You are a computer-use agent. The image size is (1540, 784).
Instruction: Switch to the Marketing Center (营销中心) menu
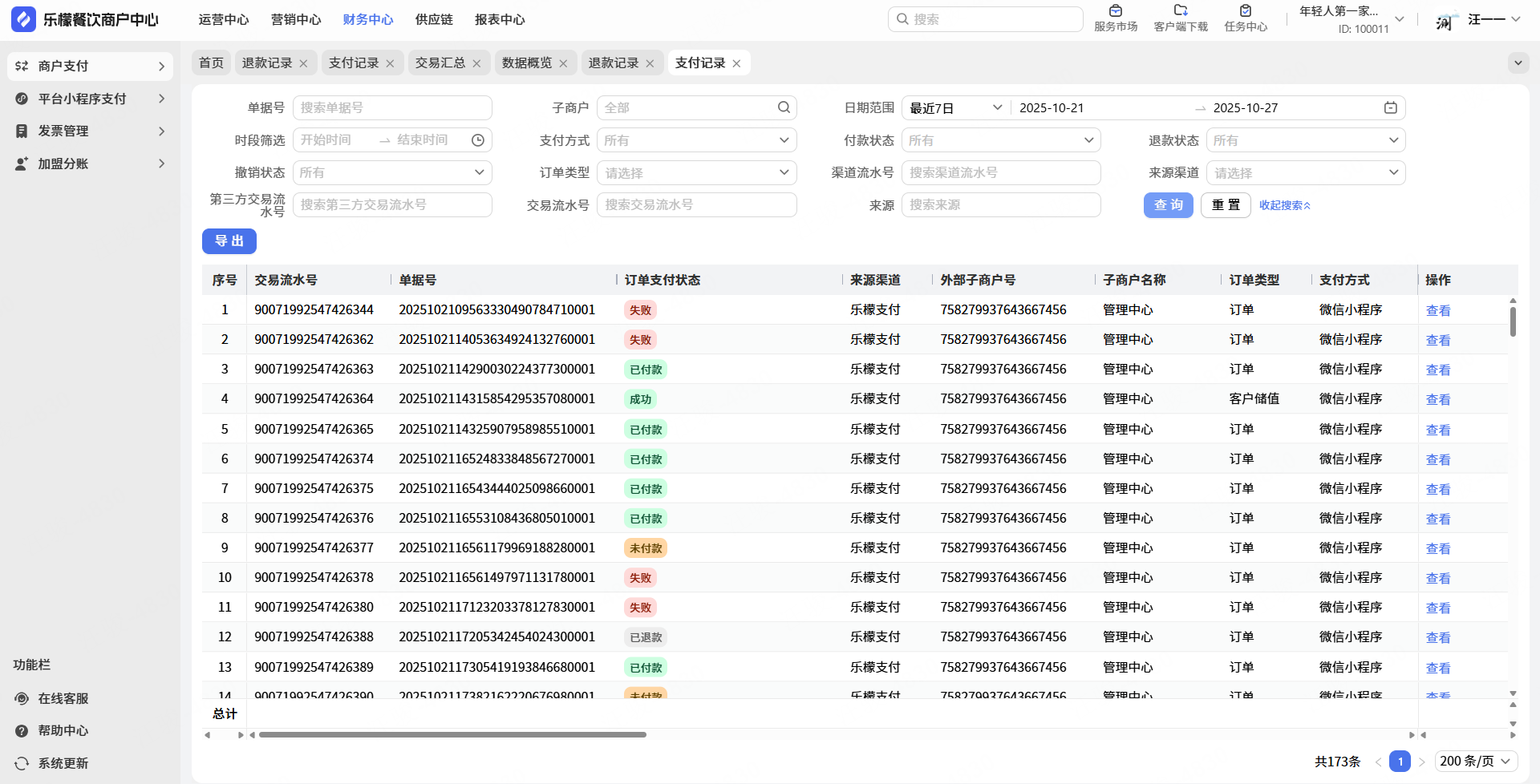tap(296, 19)
